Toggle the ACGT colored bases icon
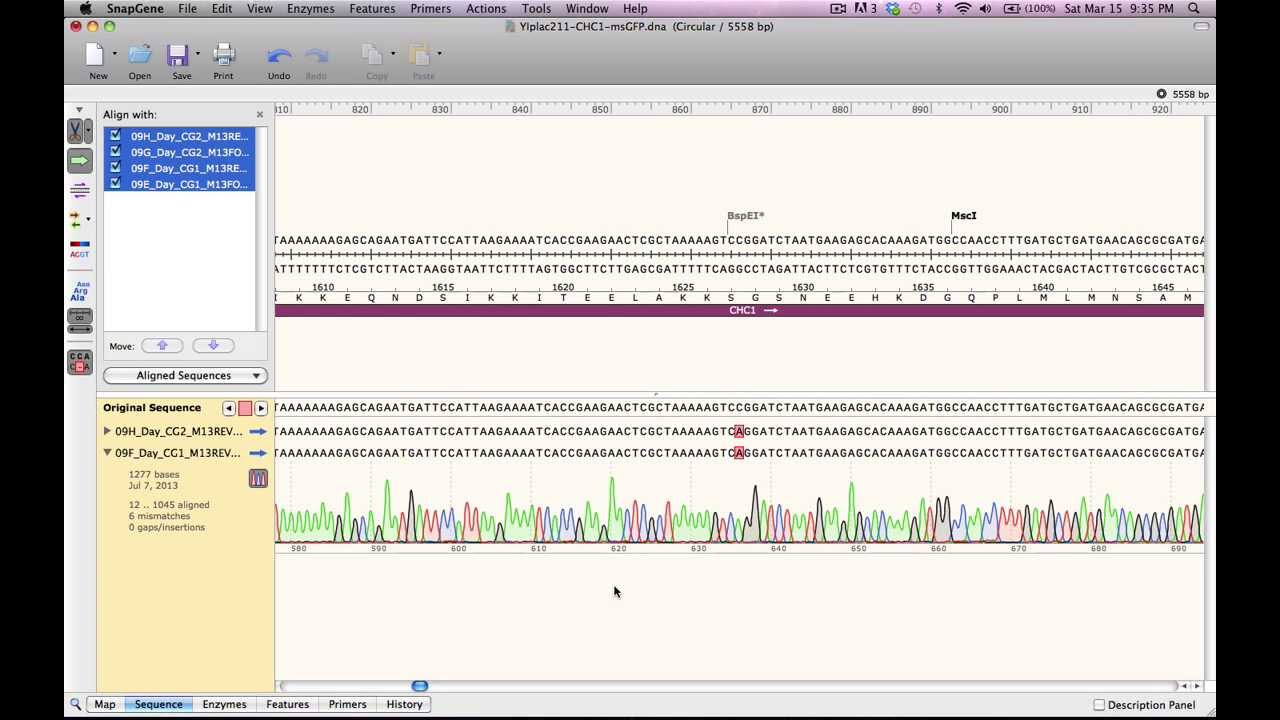Viewport: 1280px width, 720px height. [79, 249]
